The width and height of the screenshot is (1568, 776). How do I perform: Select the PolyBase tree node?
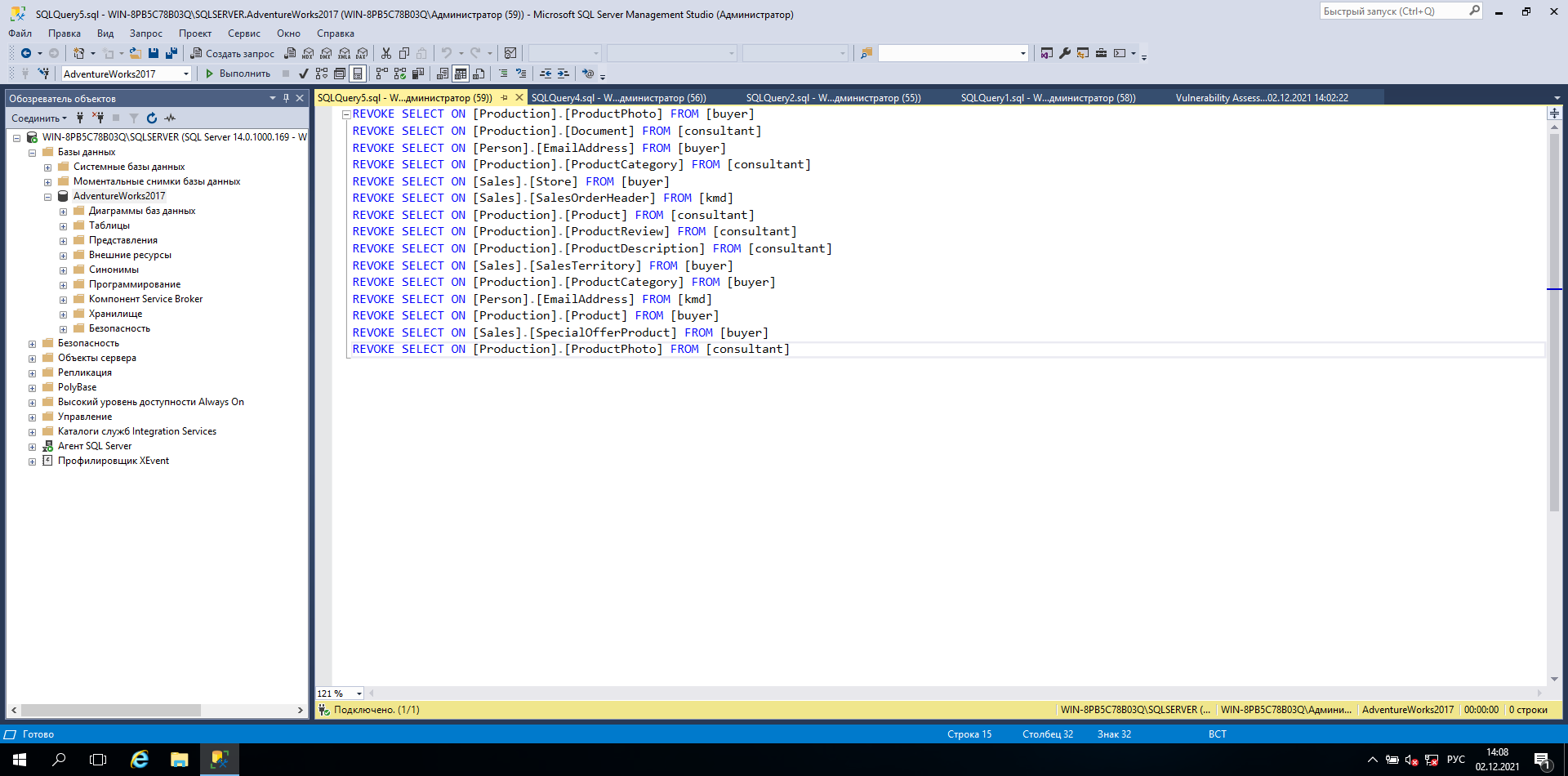pos(77,387)
